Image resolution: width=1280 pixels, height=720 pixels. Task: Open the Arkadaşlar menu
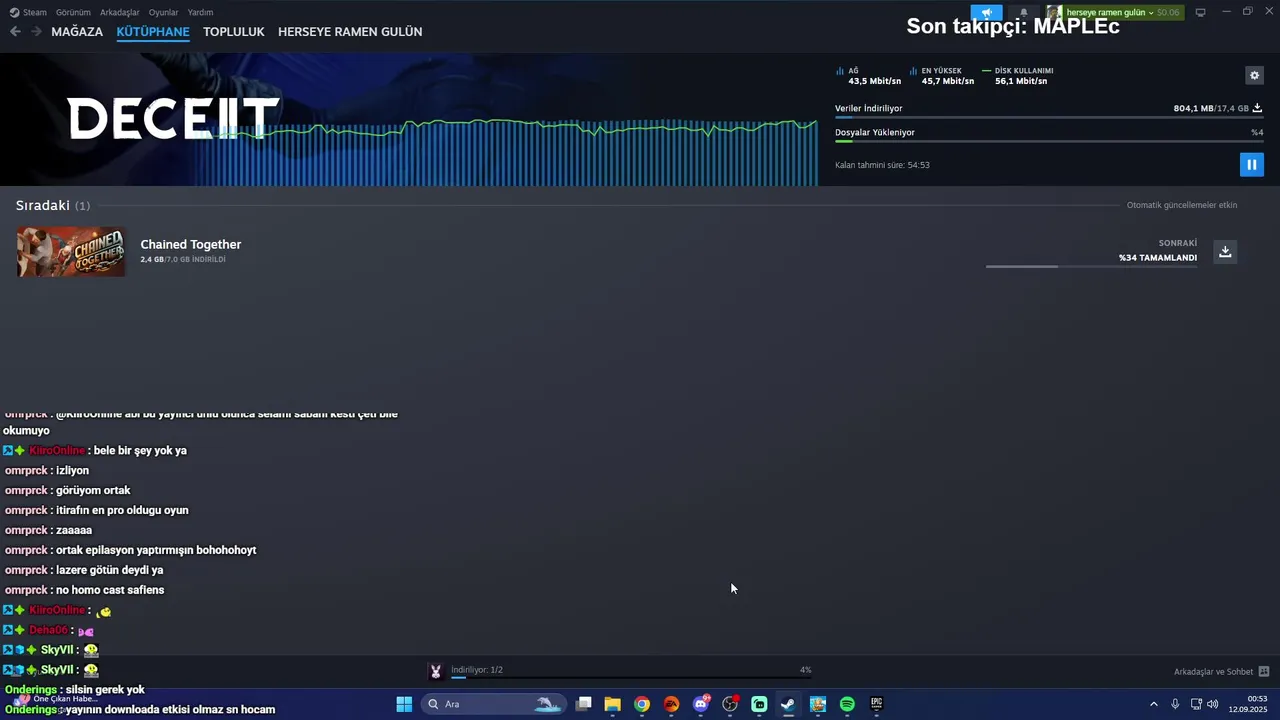(120, 12)
